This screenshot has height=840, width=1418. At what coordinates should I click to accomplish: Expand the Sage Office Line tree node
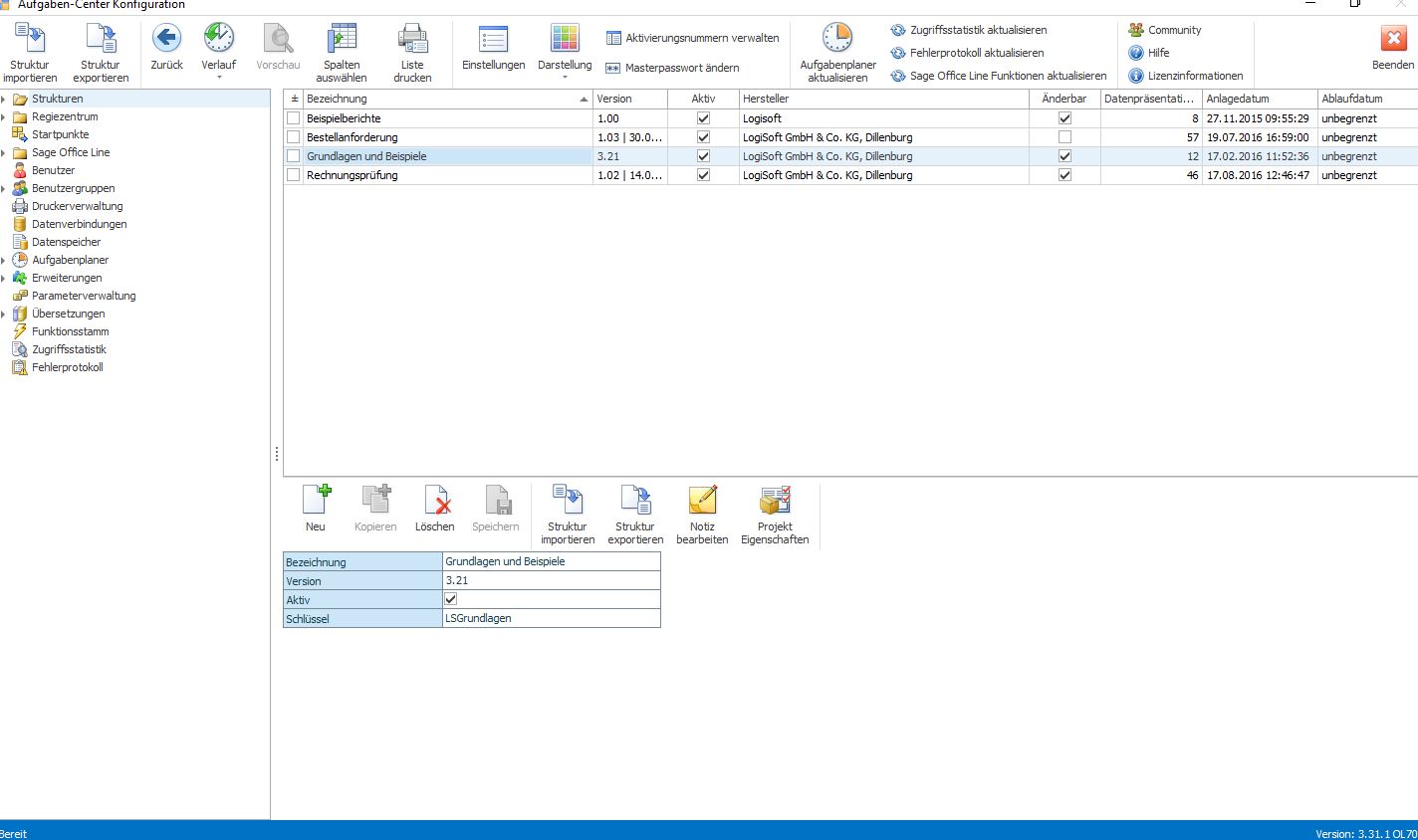3,152
